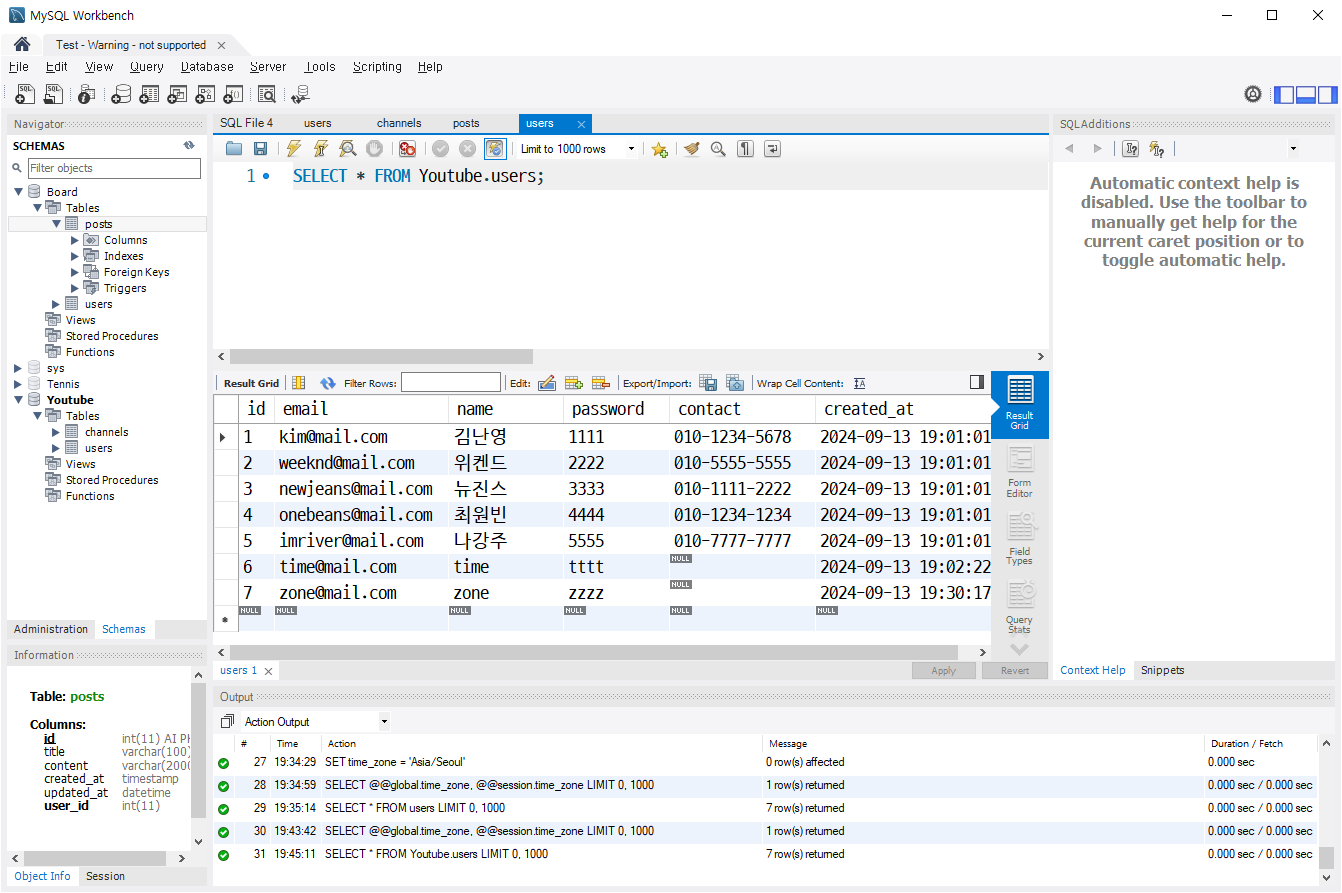The image size is (1342, 893).
Task: Open the Snippets tab
Action: click(x=1162, y=670)
